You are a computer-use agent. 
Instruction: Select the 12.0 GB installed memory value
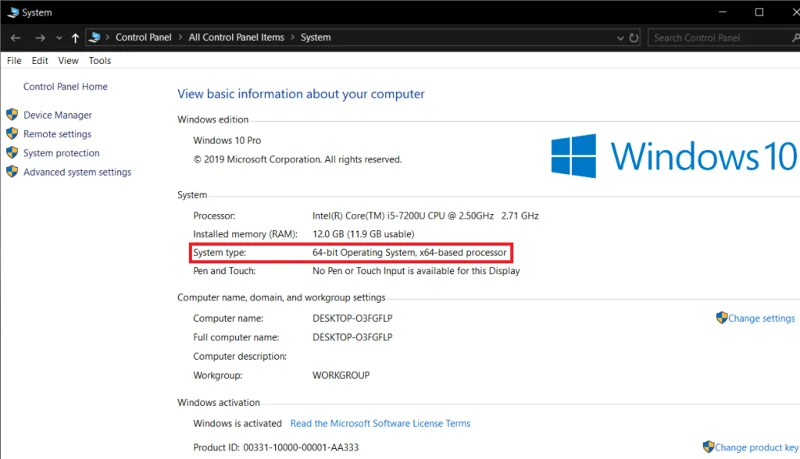[363, 234]
